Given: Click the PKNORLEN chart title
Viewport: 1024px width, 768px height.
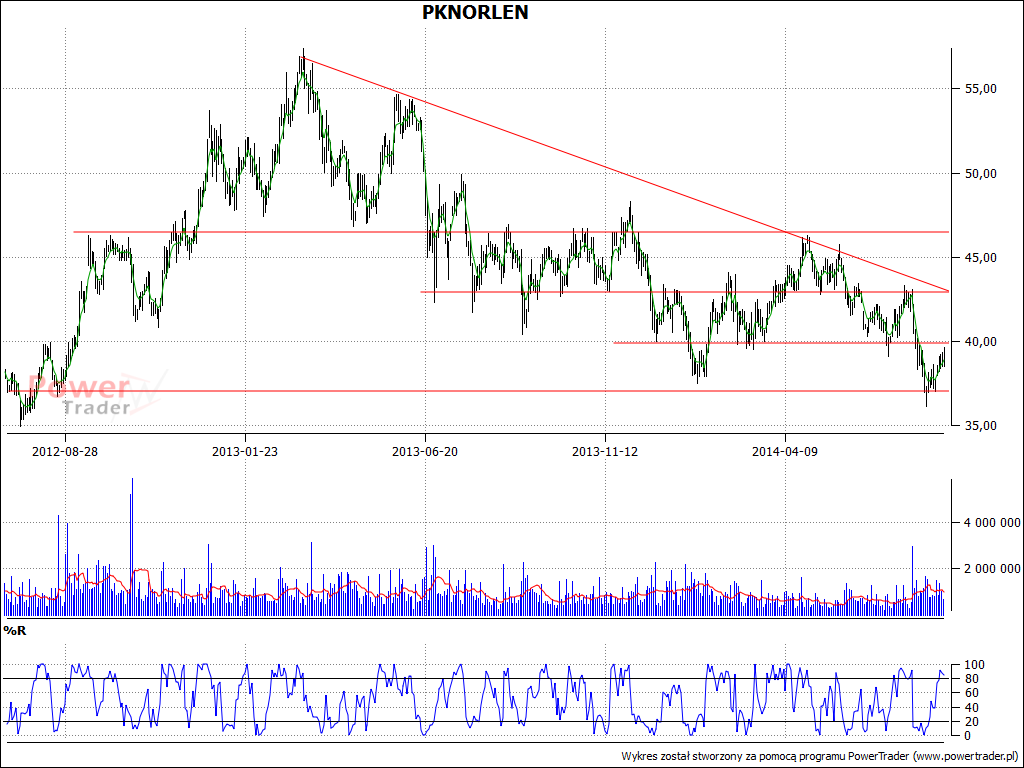Looking at the screenshot, I should pyautogui.click(x=475, y=12).
